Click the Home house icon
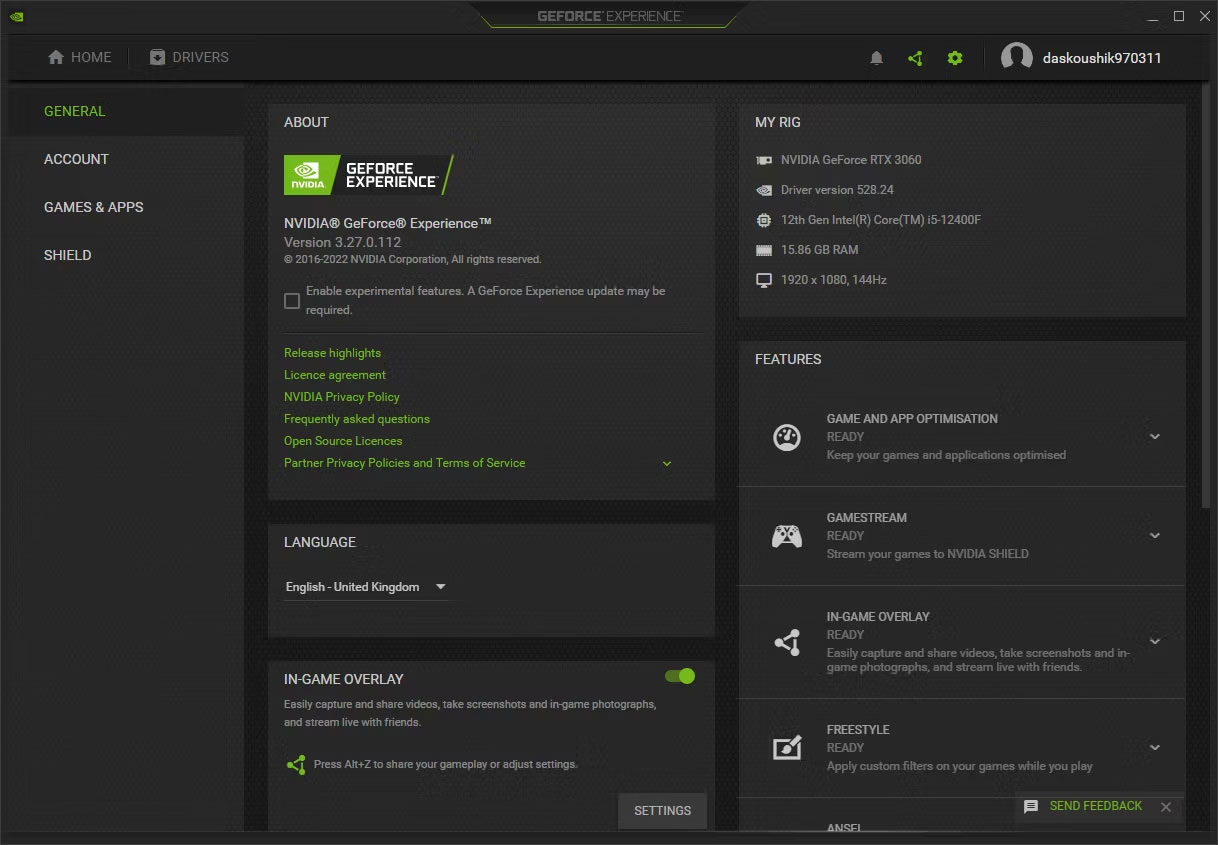Screen dimensions: 1218x845 point(56,57)
